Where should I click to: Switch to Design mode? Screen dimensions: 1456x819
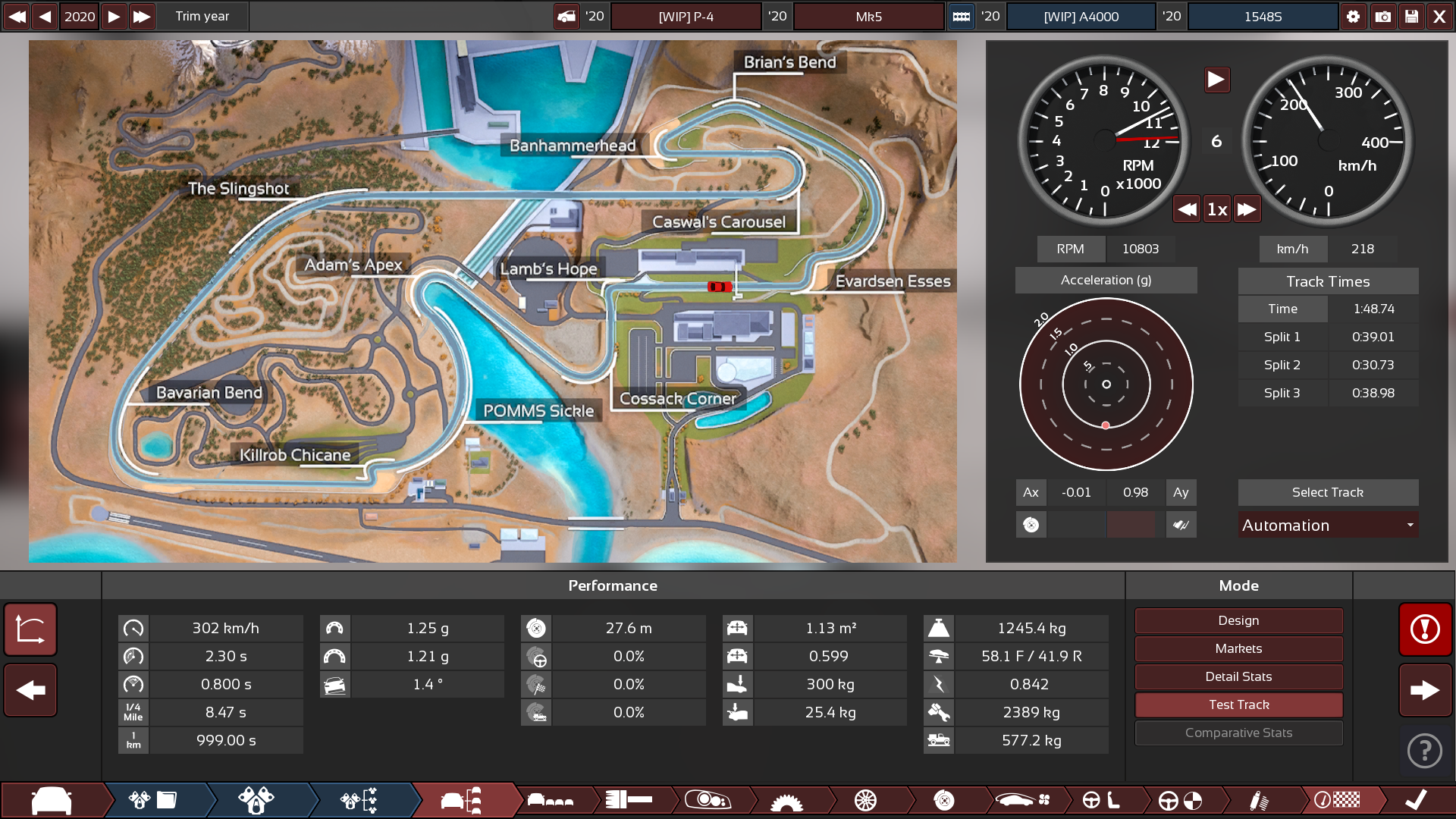[1238, 620]
